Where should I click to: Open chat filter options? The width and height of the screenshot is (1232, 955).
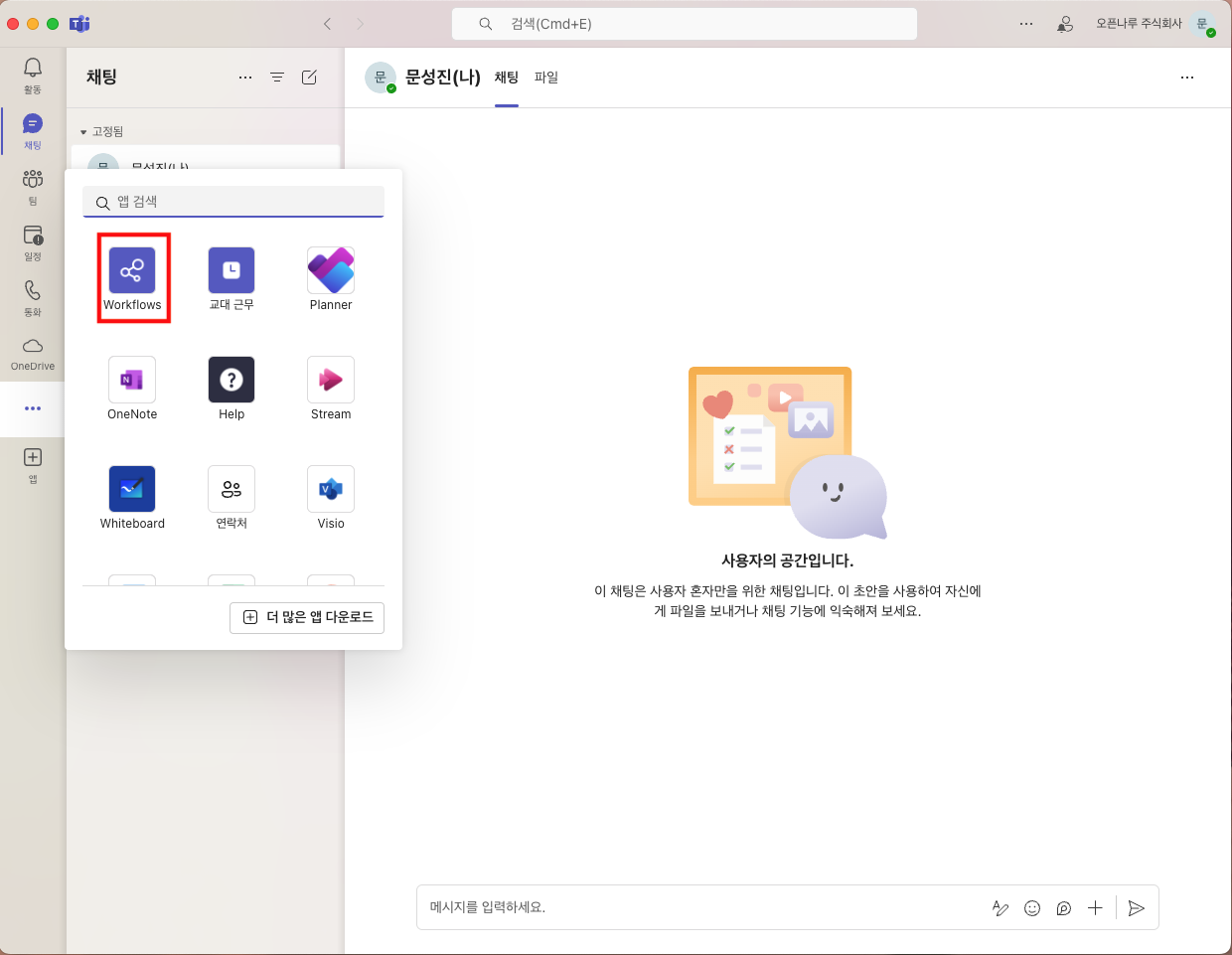(x=277, y=78)
